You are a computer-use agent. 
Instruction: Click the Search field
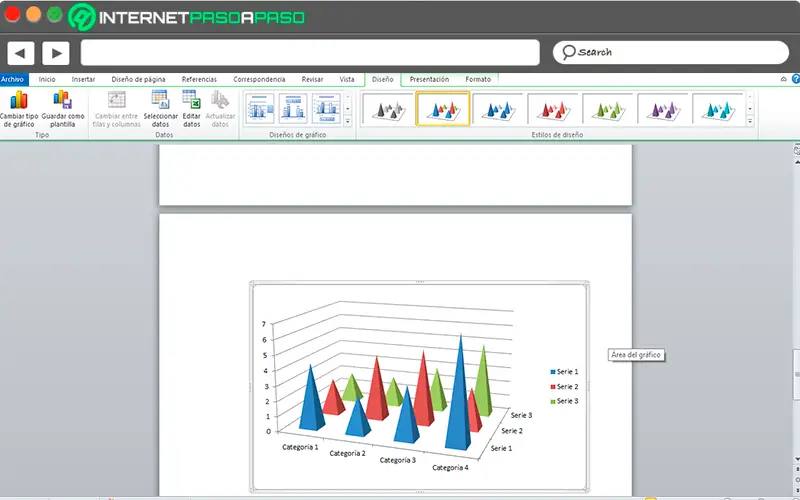[670, 53]
